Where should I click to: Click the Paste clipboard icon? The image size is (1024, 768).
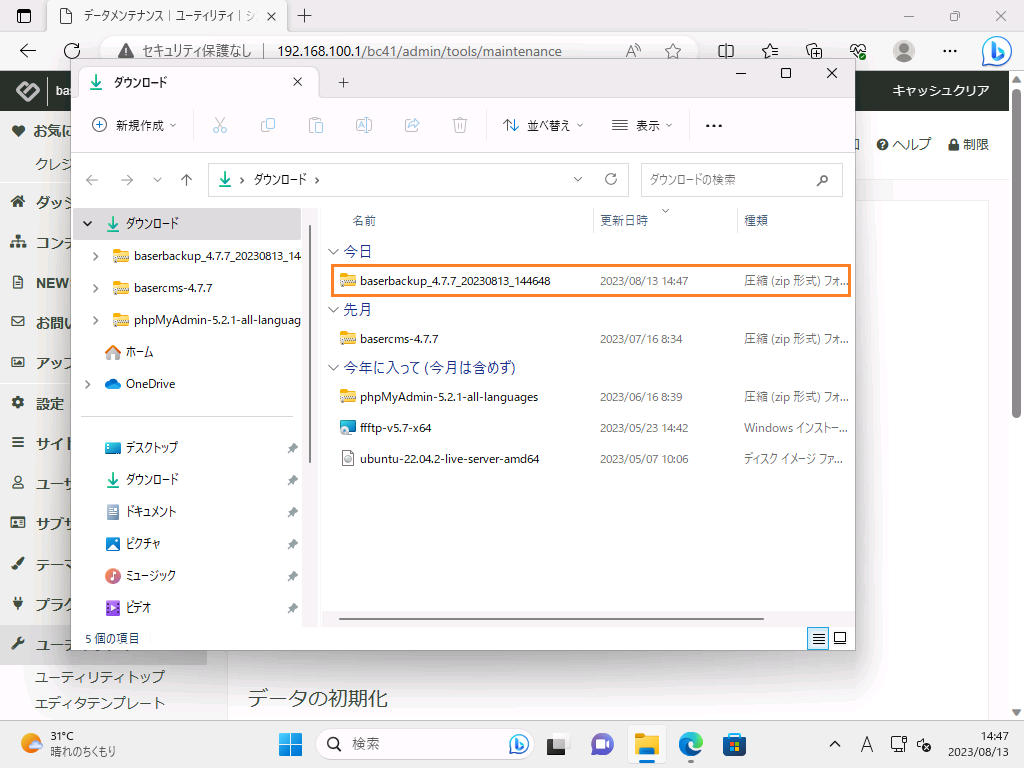coord(316,125)
